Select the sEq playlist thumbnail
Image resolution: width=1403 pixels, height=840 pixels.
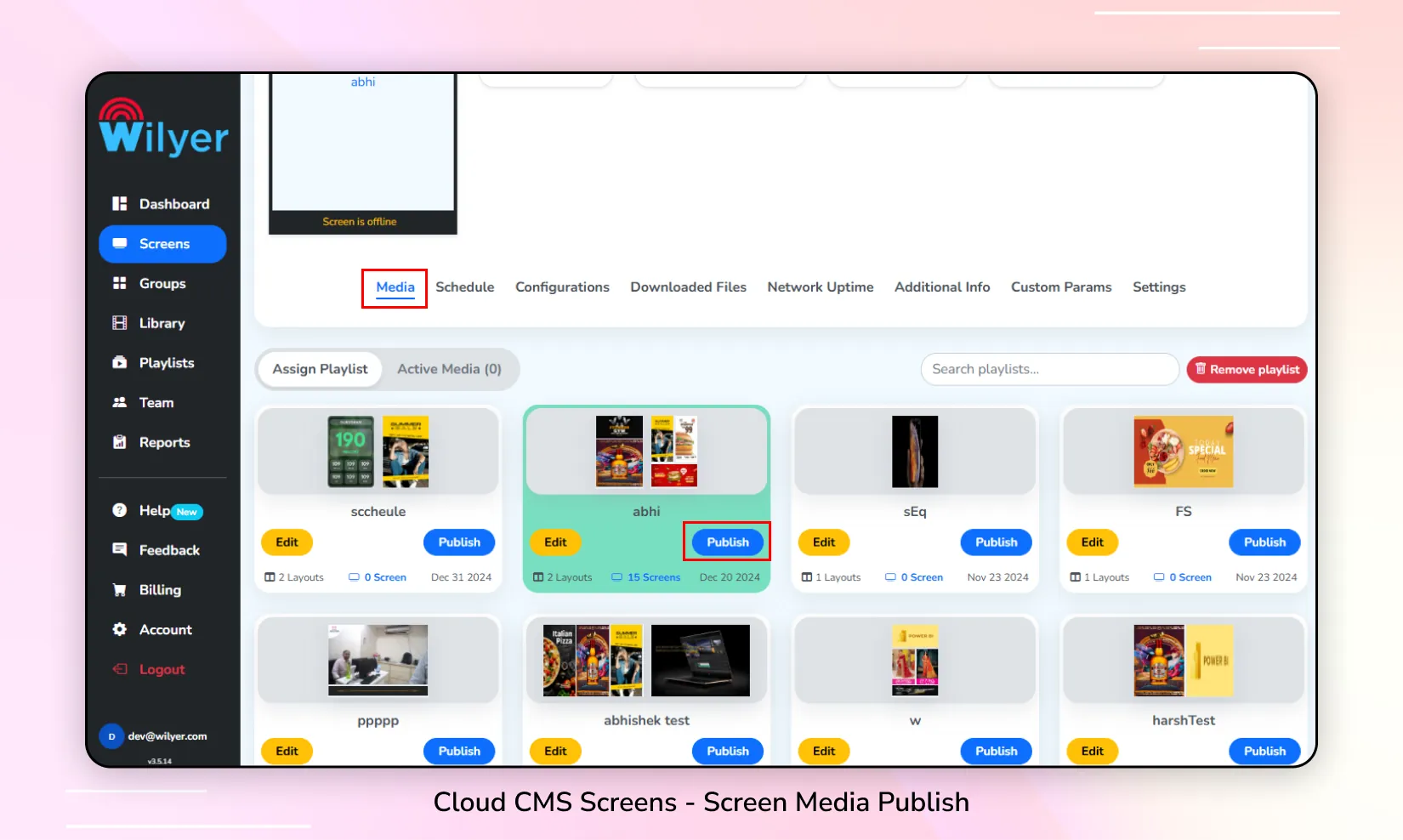coord(915,451)
